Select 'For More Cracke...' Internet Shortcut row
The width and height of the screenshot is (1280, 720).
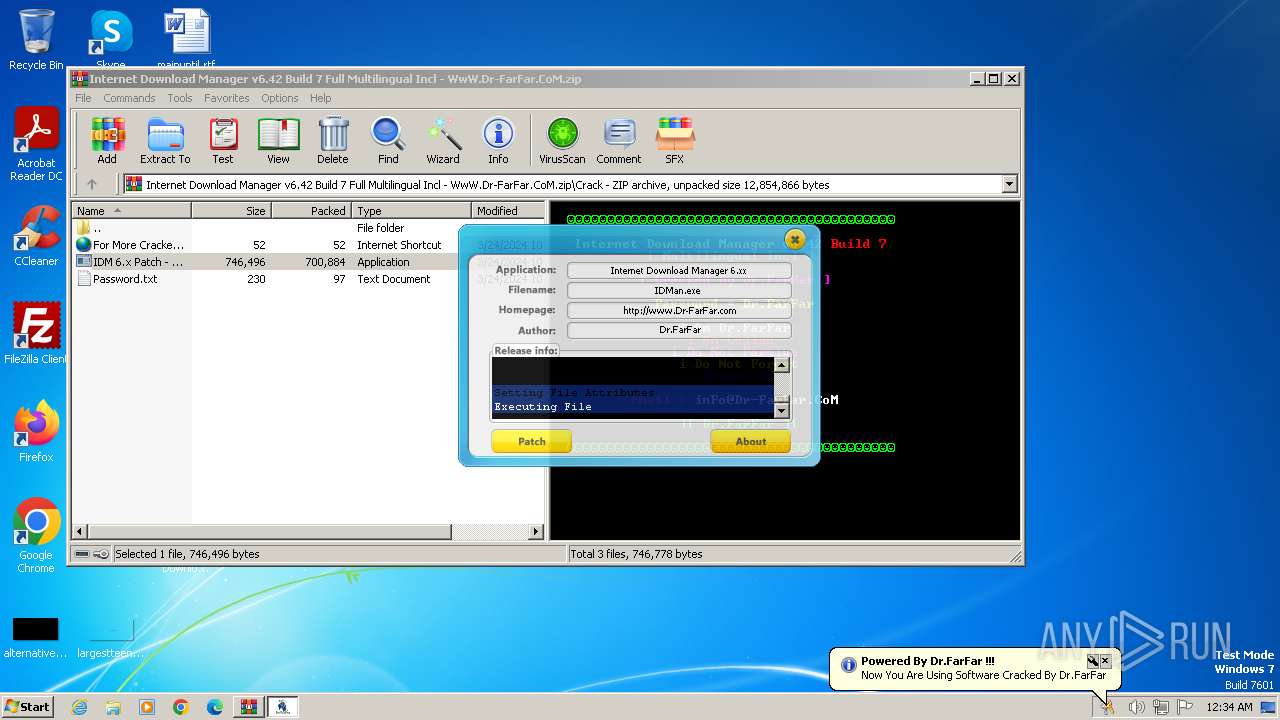[x=308, y=245]
